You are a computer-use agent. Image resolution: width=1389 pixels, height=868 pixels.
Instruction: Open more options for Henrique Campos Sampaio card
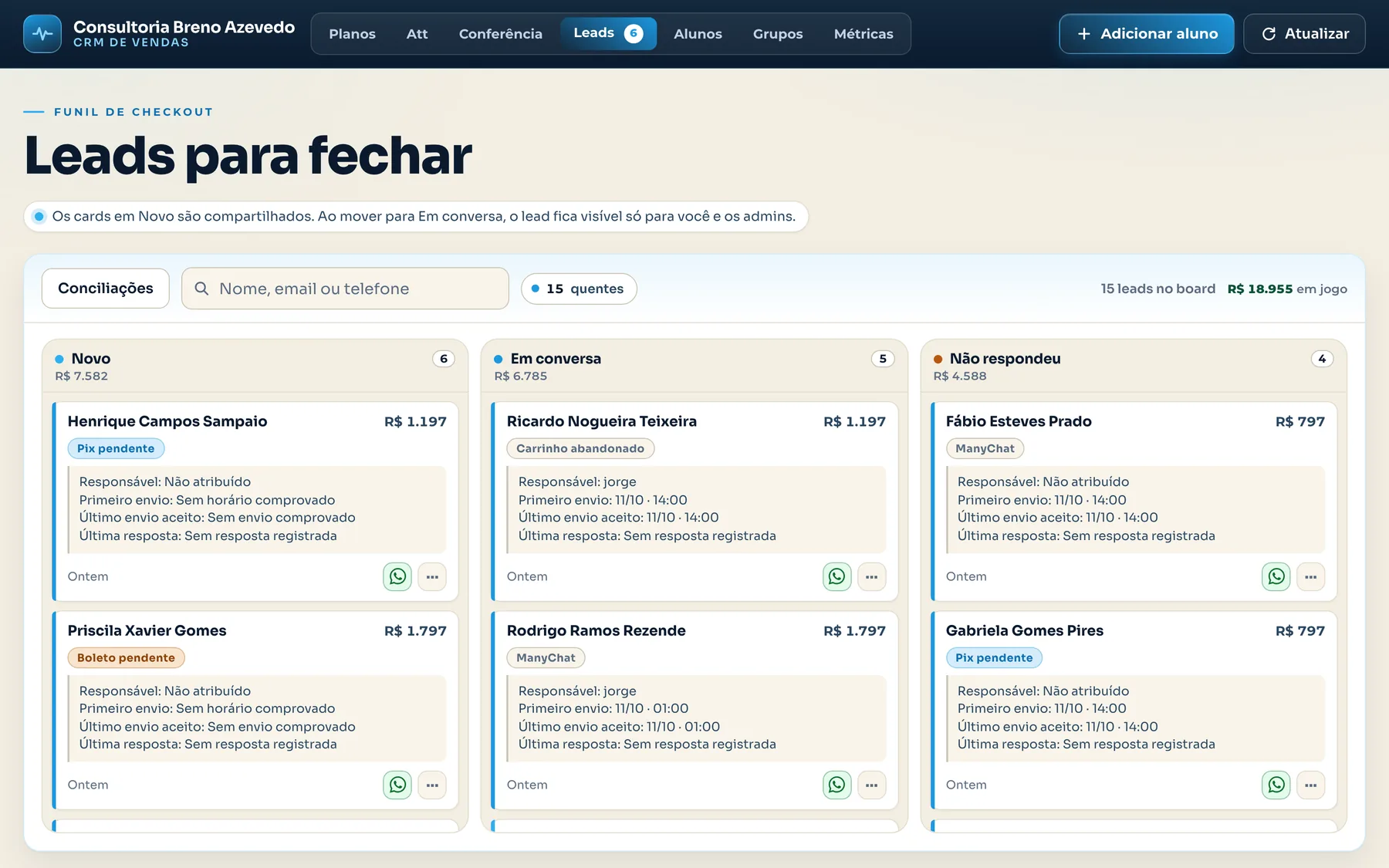tap(432, 576)
